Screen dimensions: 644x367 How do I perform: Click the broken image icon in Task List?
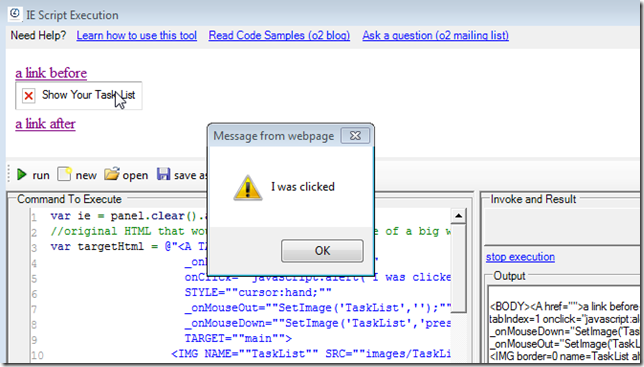click(28, 96)
